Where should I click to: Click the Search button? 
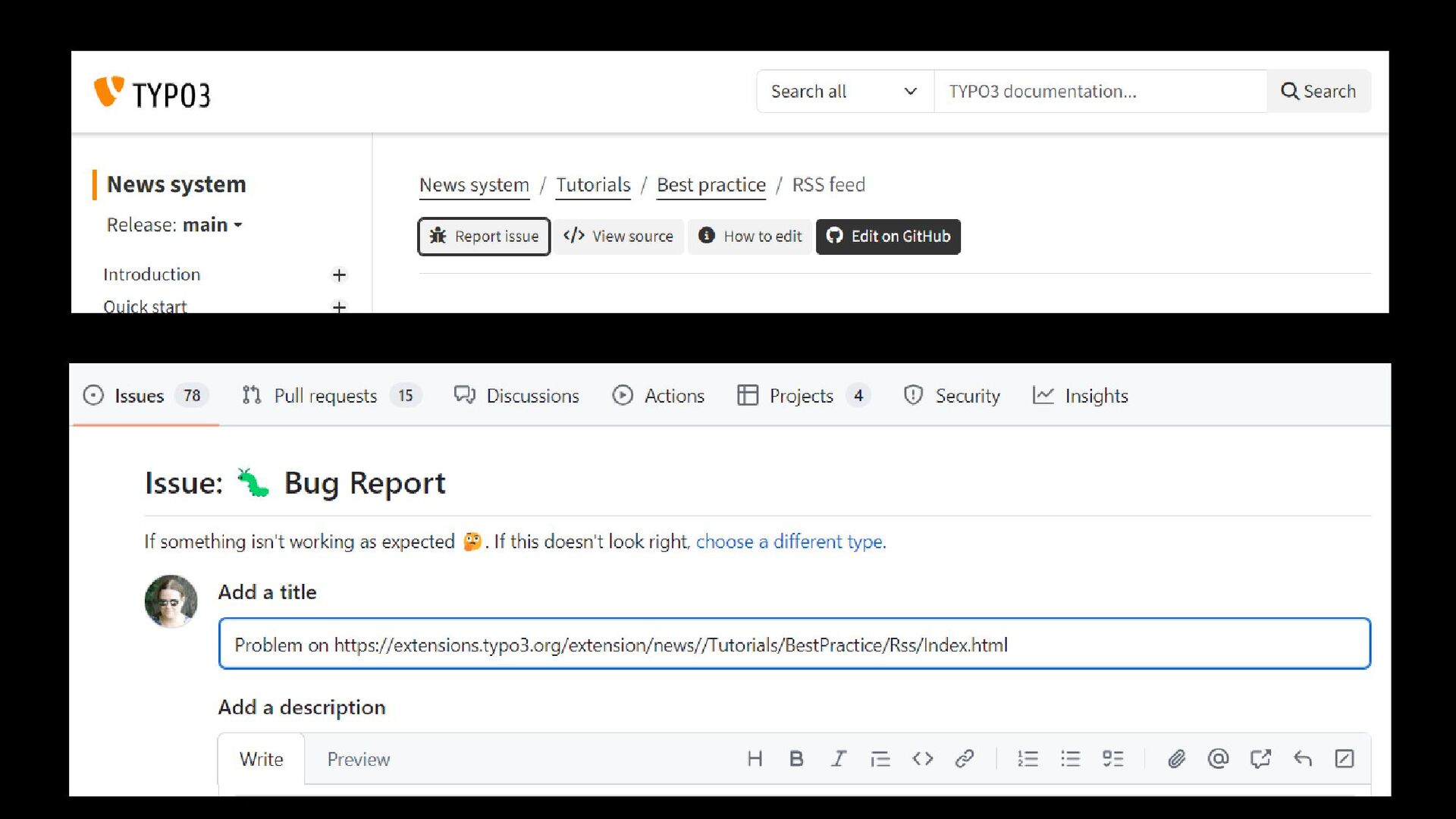1319,91
